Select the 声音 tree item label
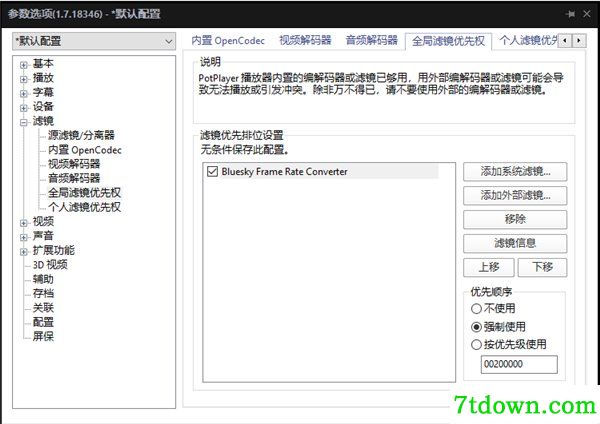This screenshot has width=600, height=424. click(43, 236)
